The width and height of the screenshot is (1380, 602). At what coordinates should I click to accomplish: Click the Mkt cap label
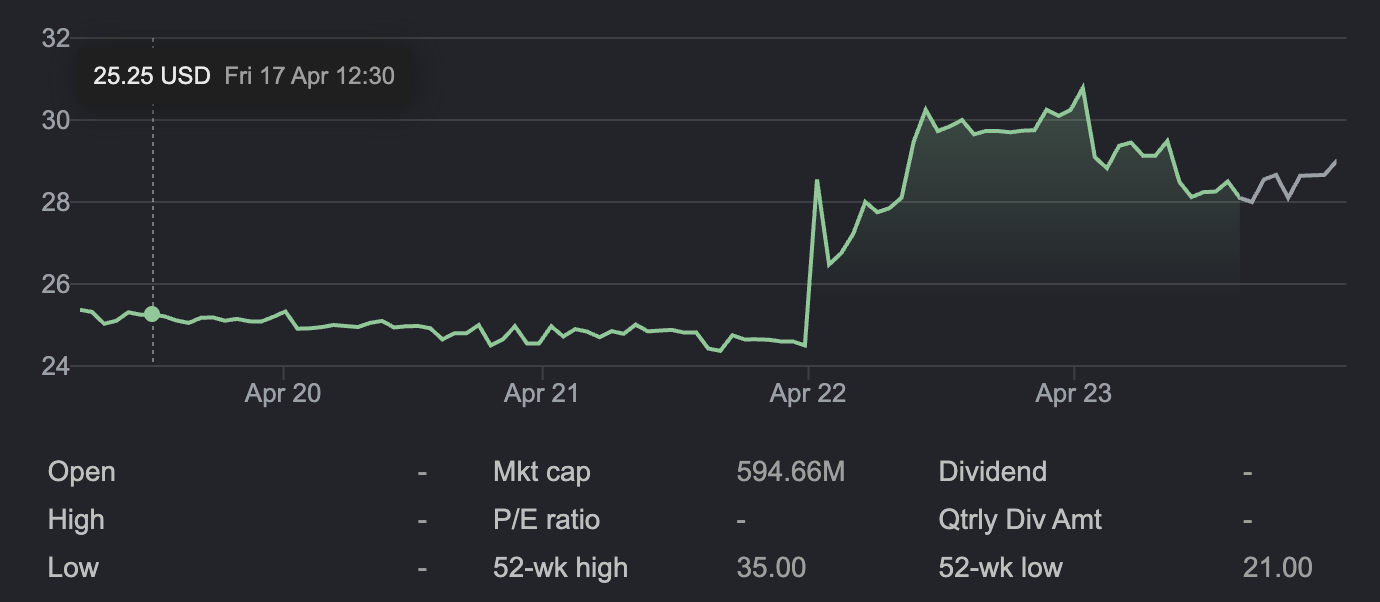click(541, 472)
